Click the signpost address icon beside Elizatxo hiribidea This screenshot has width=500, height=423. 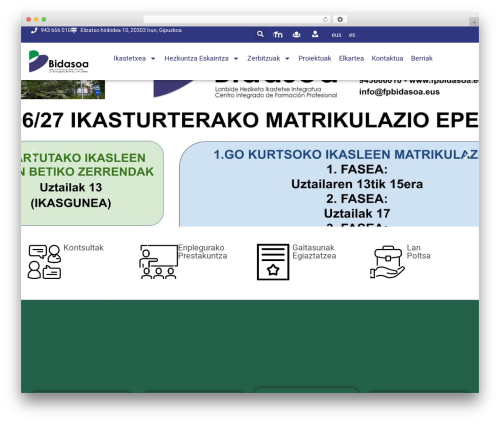[x=74, y=30]
